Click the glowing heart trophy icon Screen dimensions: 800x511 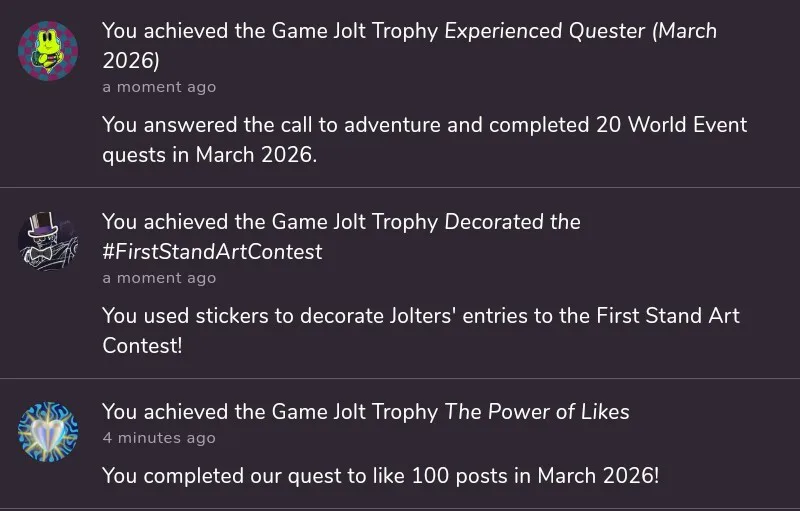[48, 432]
